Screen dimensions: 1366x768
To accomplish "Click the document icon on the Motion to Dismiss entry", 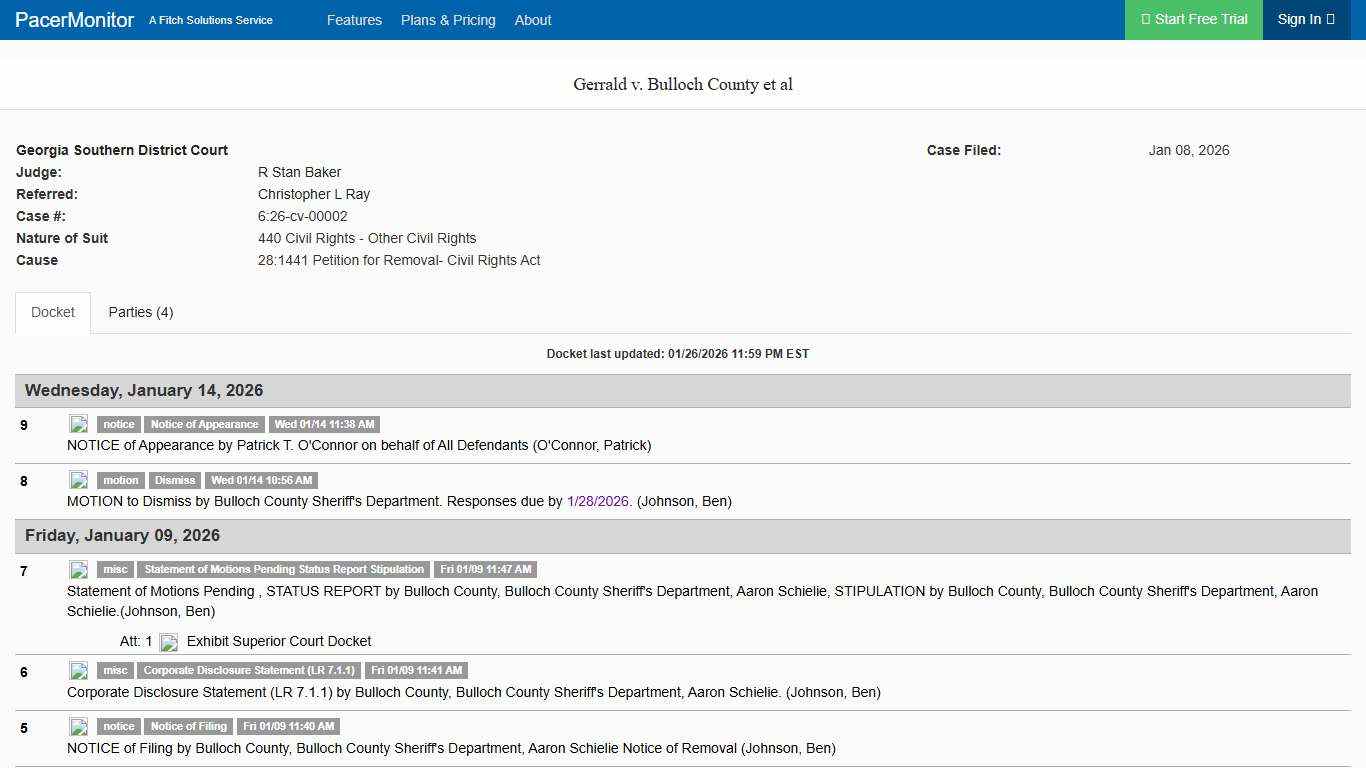I will tap(79, 479).
